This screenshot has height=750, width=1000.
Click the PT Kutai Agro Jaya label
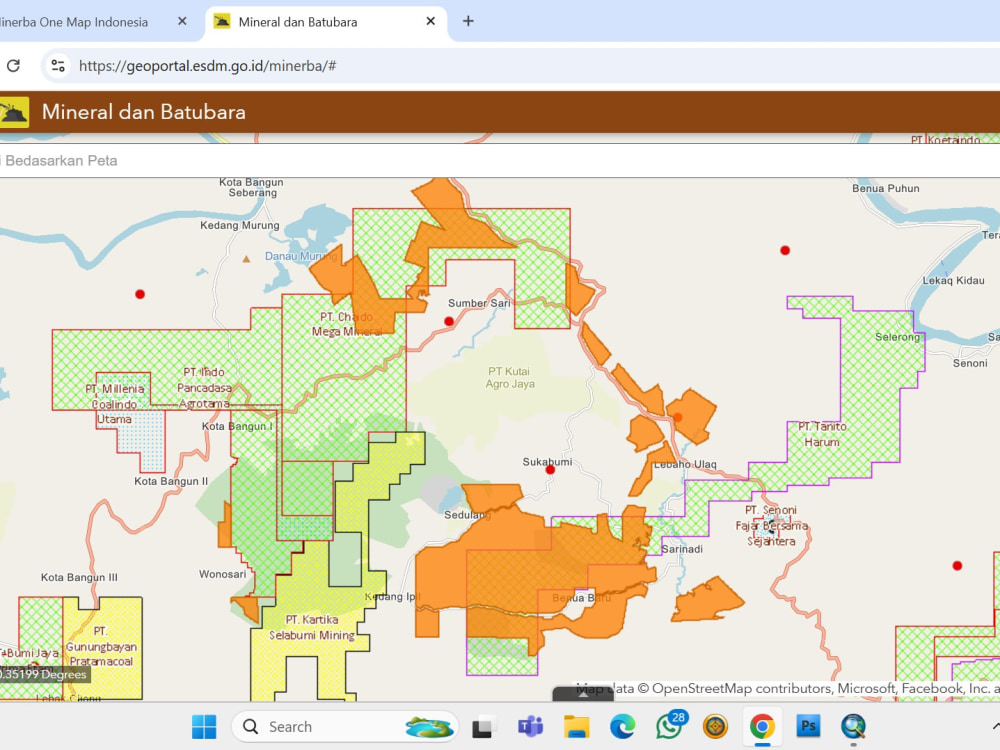(x=510, y=378)
